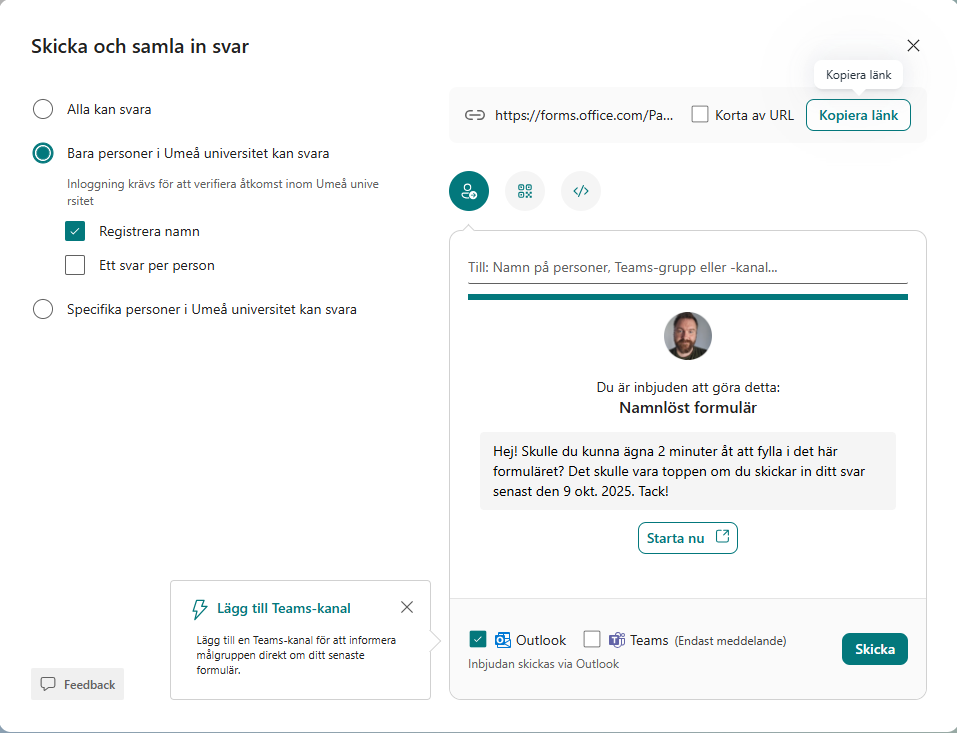Uncheck the Registrera namn checkbox
The width and height of the screenshot is (957, 733).
point(75,231)
